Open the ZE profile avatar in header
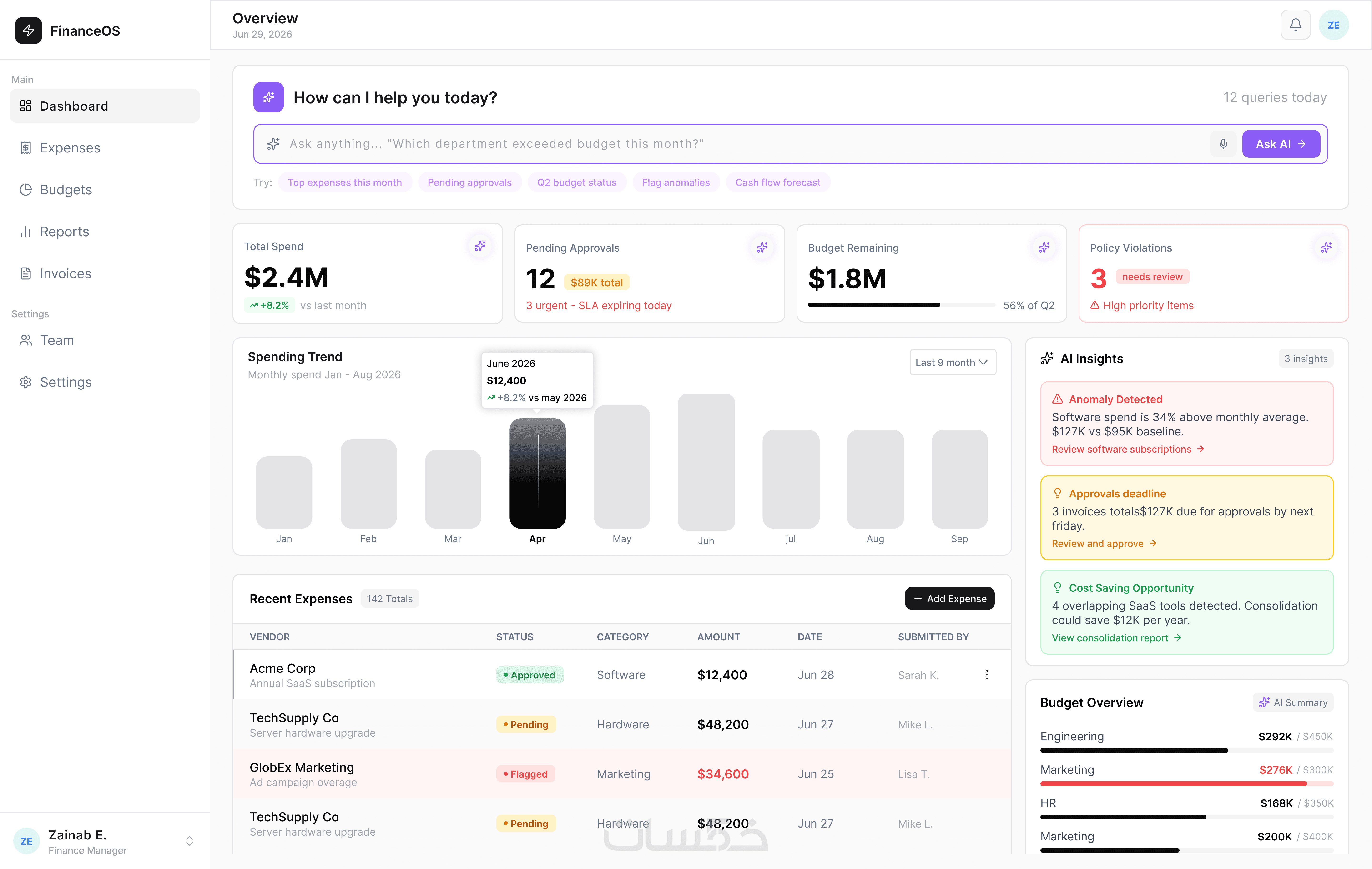 1333,25
